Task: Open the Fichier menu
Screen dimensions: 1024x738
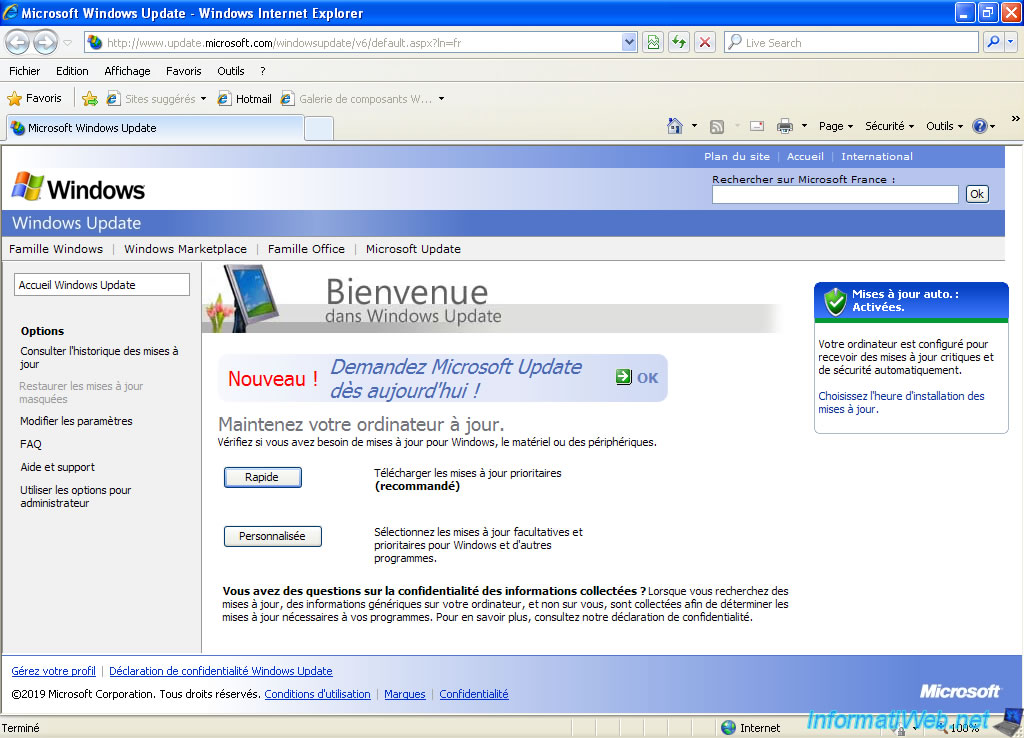Action: click(x=25, y=71)
